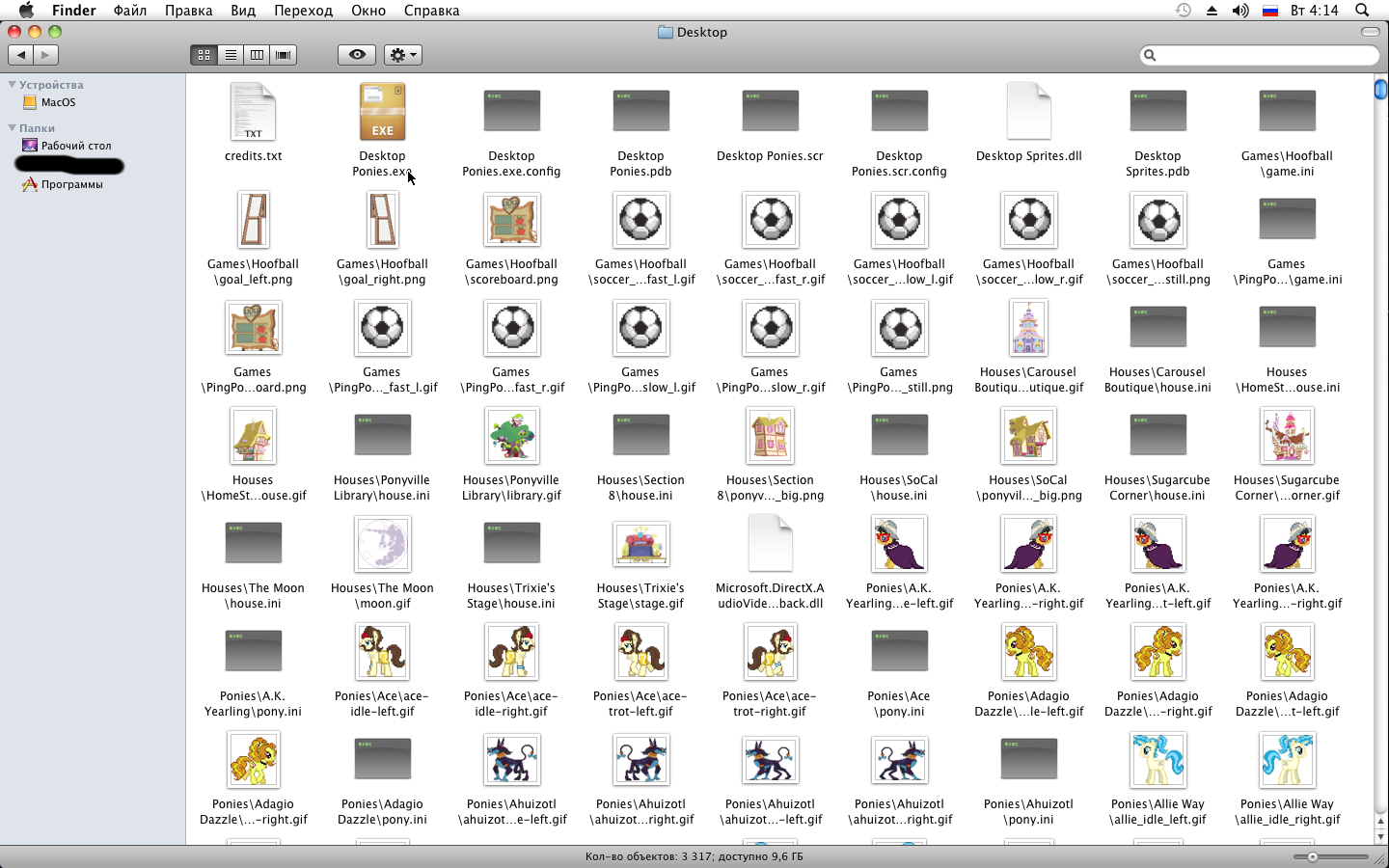Select the credits.txt file icon
Viewport: 1389px width, 868px height.
click(x=254, y=112)
